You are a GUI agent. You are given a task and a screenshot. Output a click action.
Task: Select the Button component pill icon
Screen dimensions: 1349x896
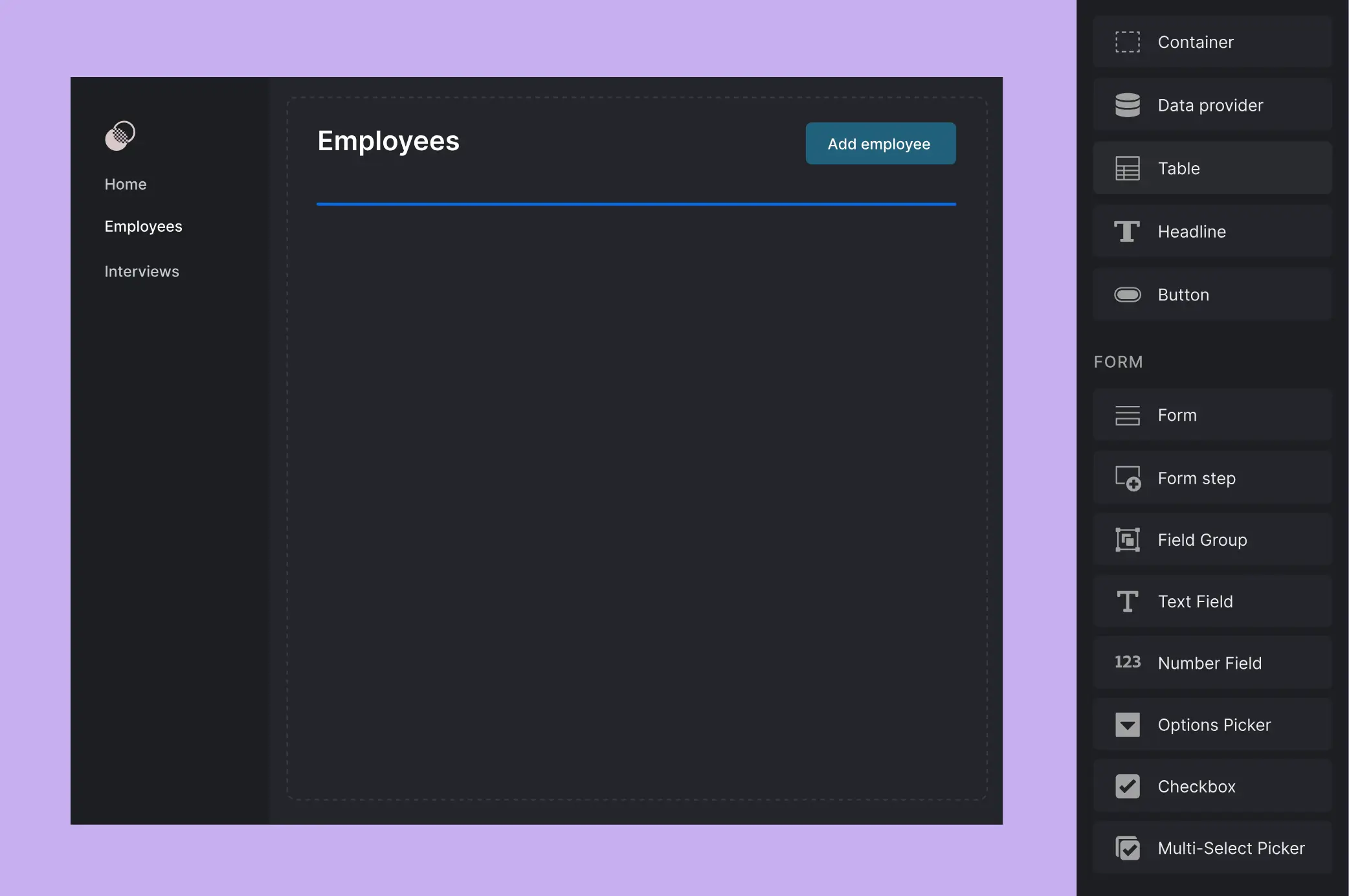[x=1127, y=294]
